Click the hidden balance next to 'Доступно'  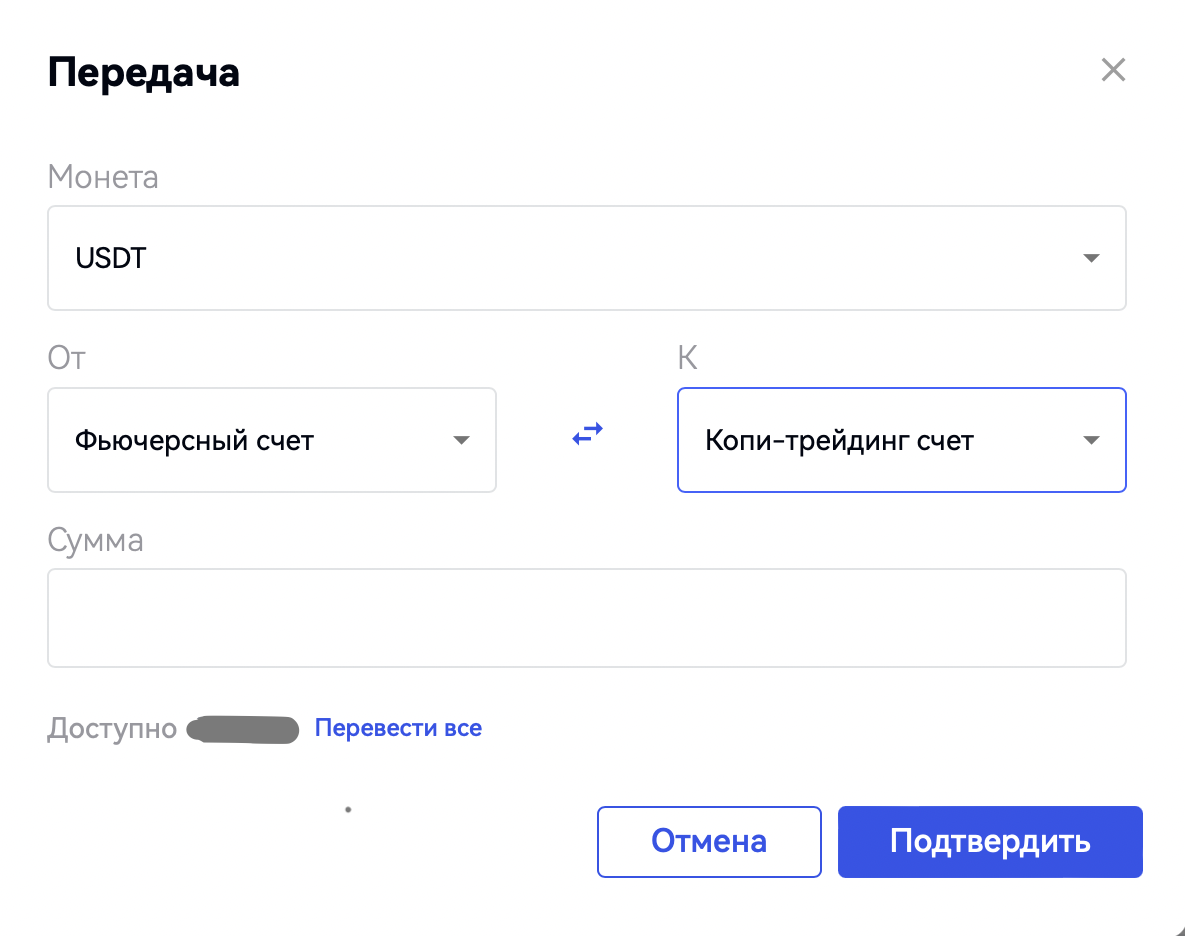(240, 729)
